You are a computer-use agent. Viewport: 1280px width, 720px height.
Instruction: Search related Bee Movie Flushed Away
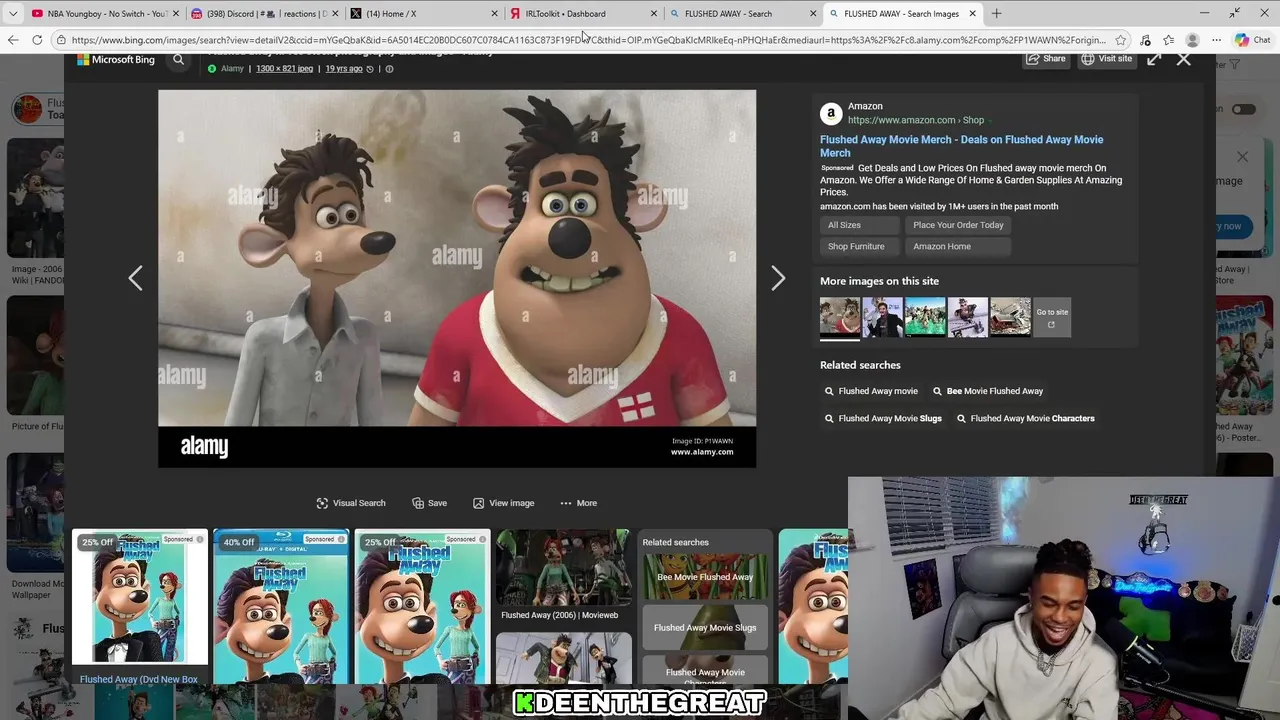[987, 391]
